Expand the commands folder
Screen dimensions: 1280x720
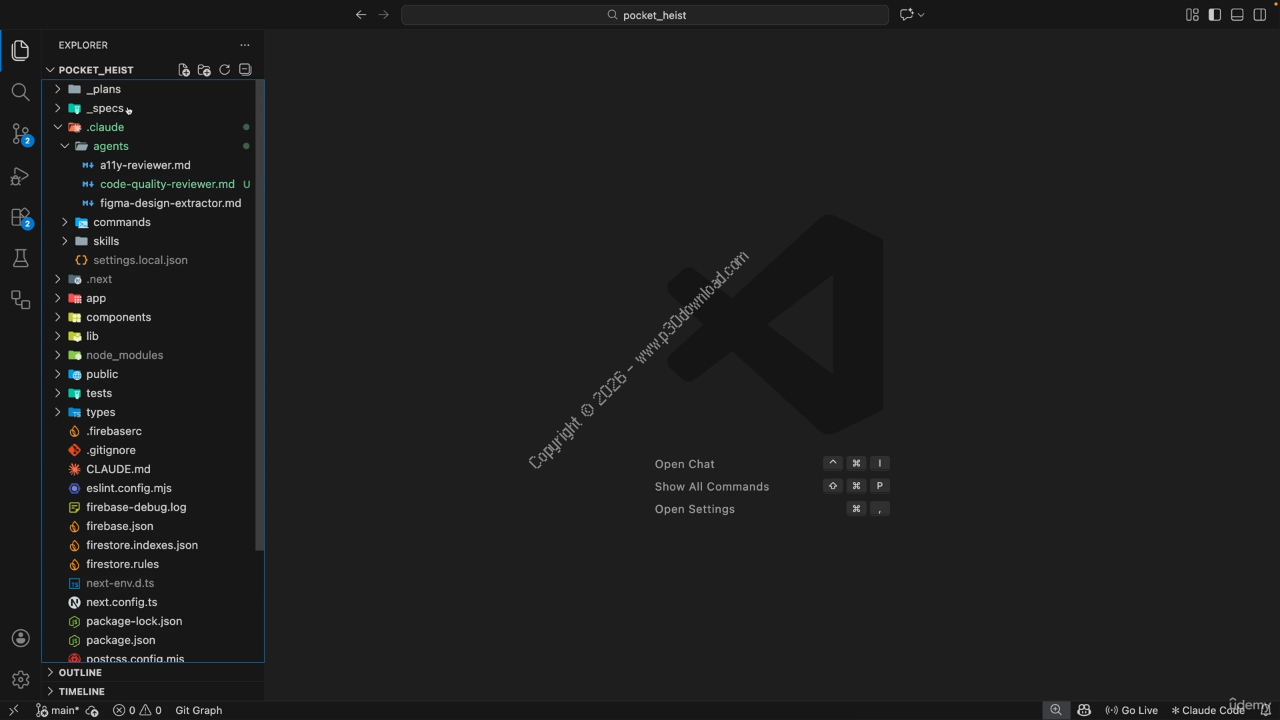coord(121,222)
